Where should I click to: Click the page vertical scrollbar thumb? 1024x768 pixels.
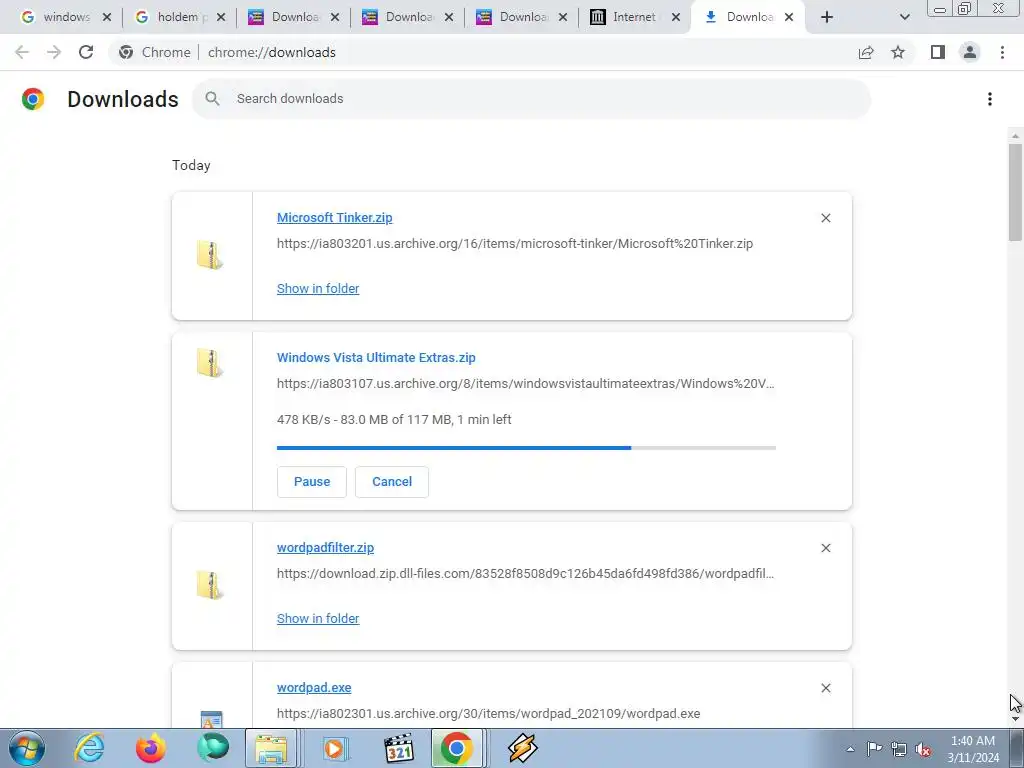1015,193
